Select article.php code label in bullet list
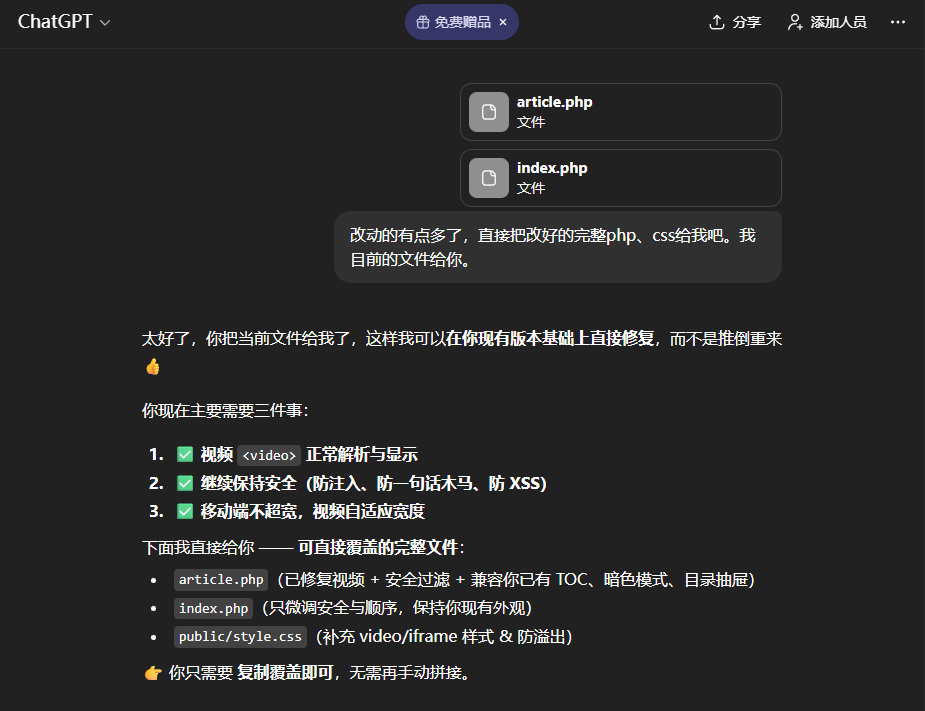 (x=221, y=580)
